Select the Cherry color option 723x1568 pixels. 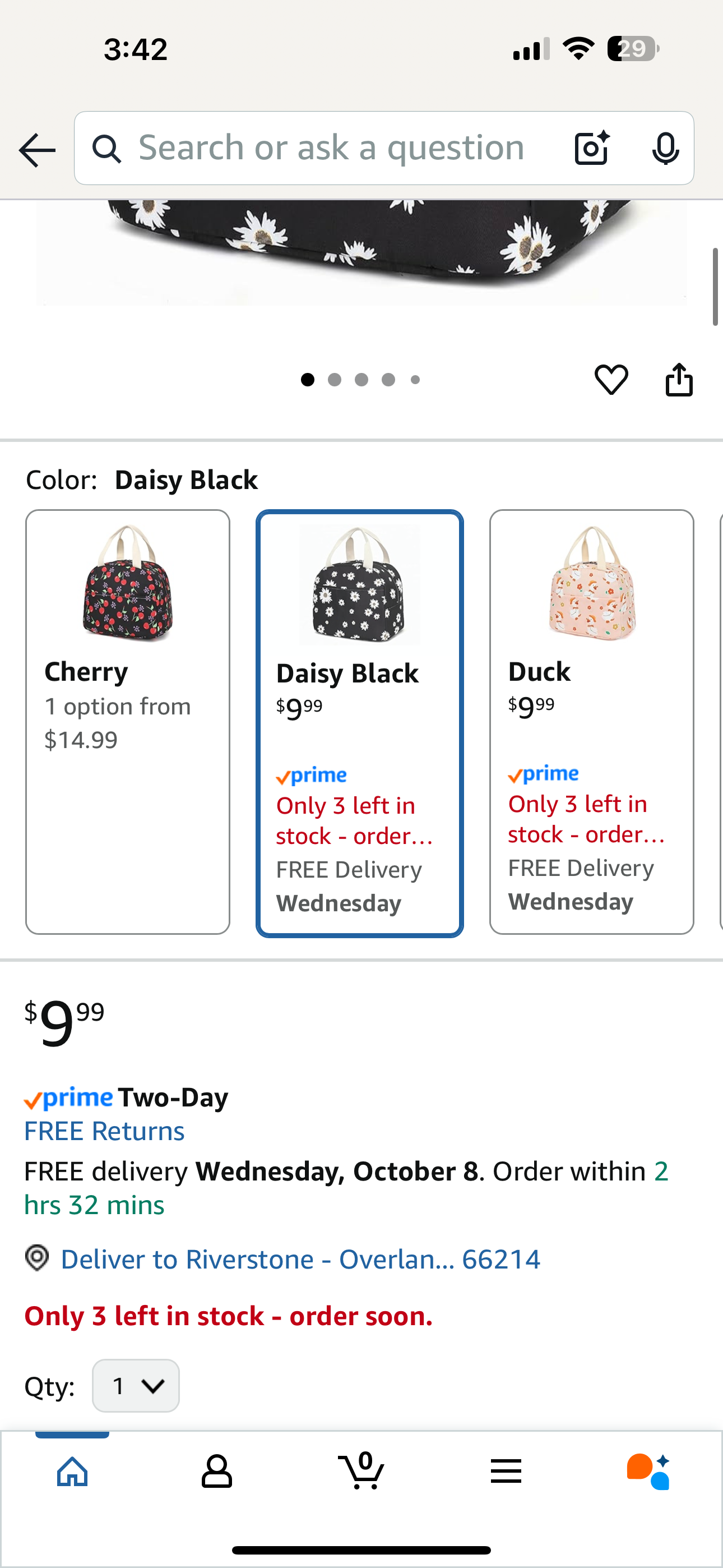tap(128, 721)
